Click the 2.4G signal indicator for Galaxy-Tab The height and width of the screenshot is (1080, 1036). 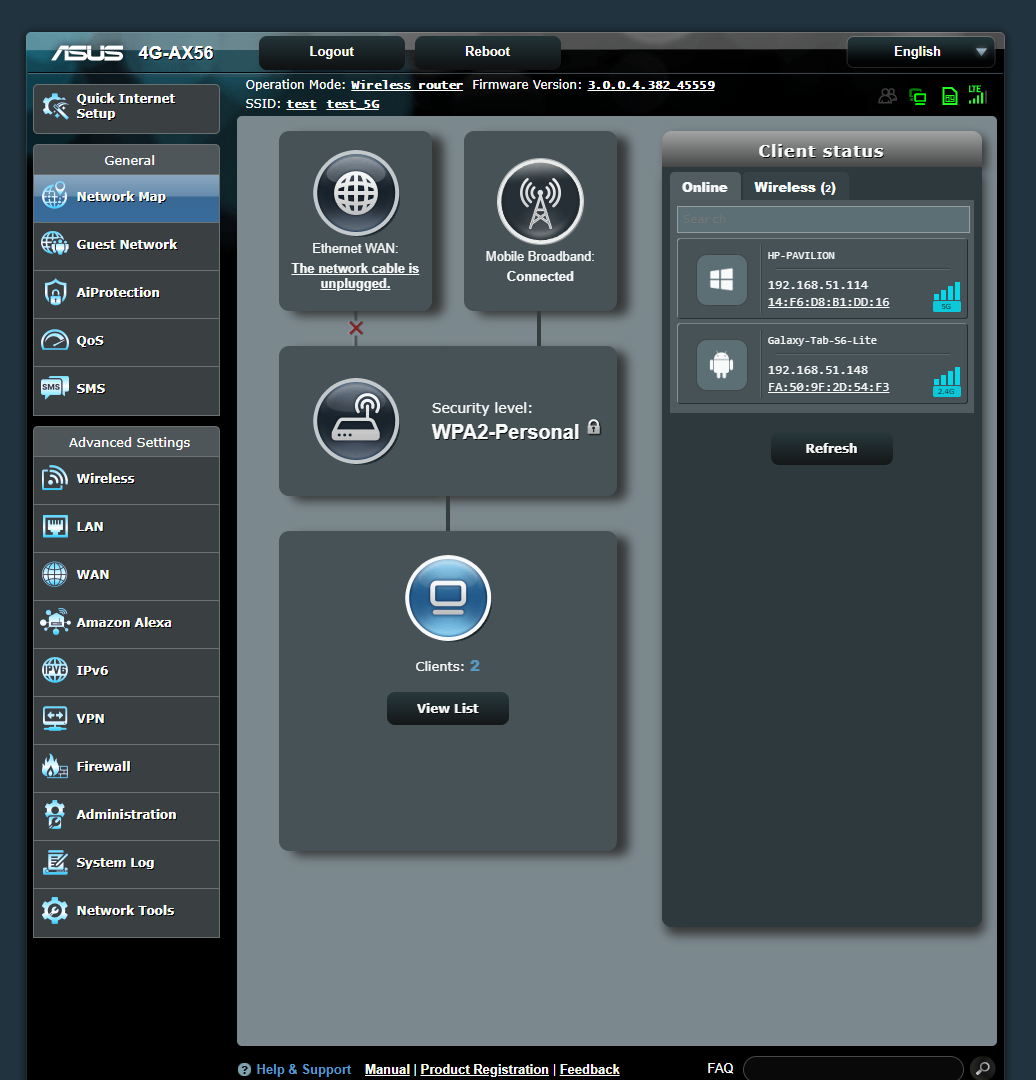point(946,382)
